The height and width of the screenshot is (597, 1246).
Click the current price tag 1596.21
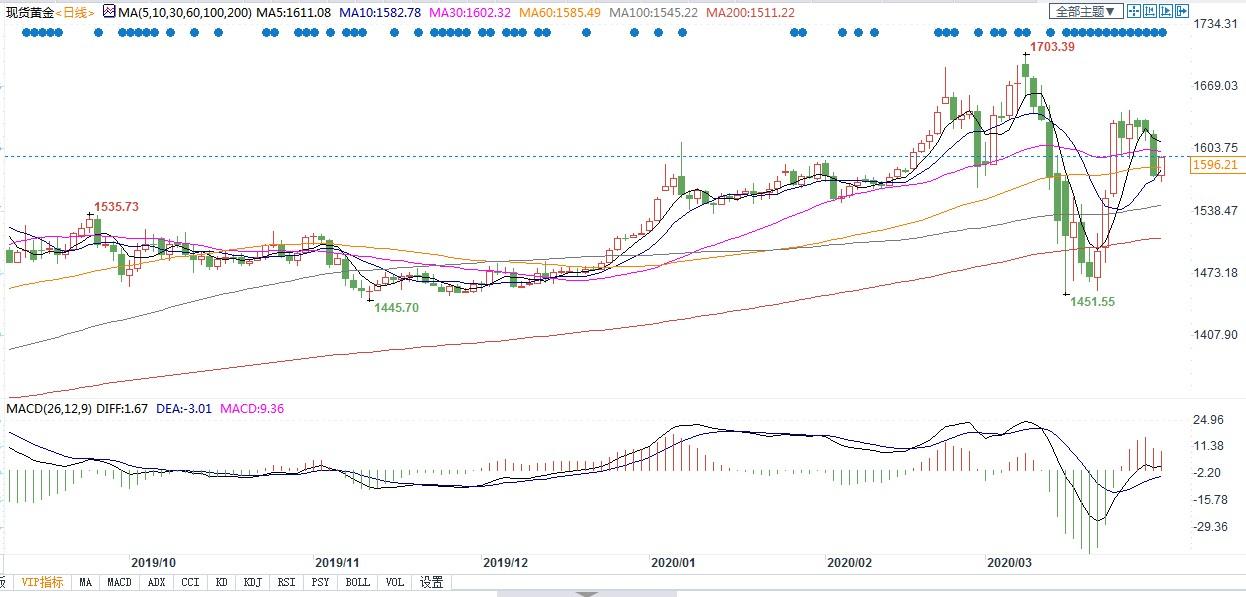coord(1217,165)
